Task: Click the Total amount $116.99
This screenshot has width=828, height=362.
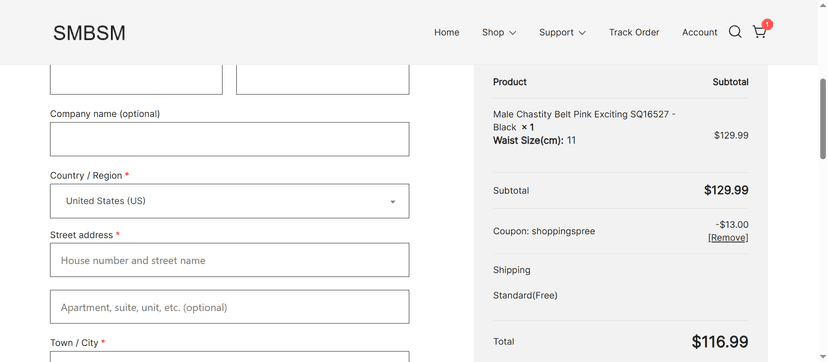Action: click(x=720, y=342)
